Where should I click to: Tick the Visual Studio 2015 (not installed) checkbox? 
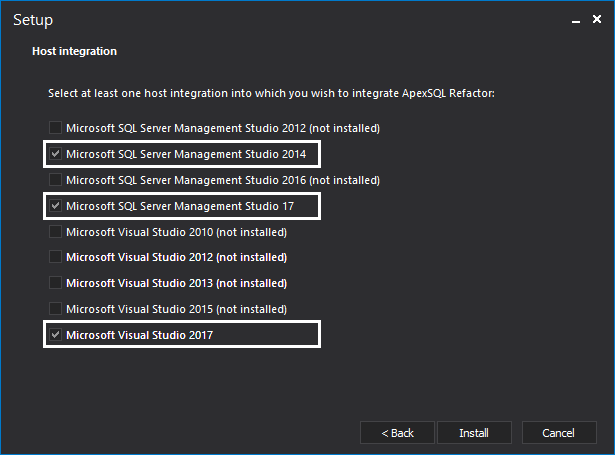point(55,308)
